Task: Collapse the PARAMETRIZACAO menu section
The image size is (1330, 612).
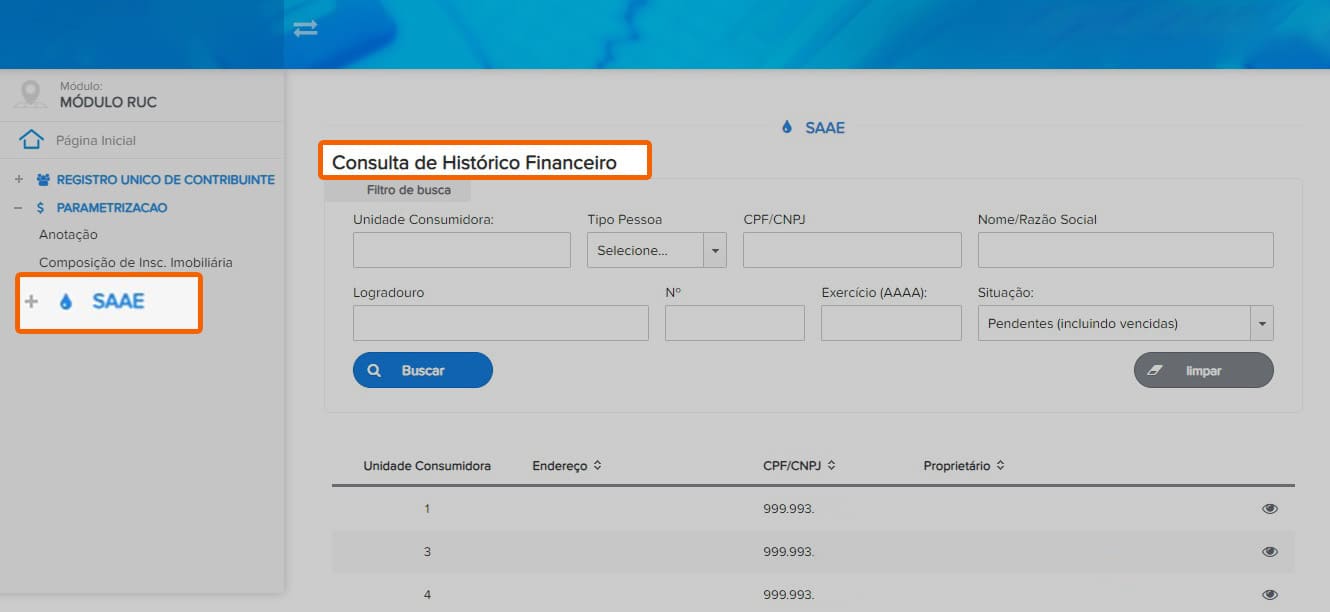Action: (19, 208)
